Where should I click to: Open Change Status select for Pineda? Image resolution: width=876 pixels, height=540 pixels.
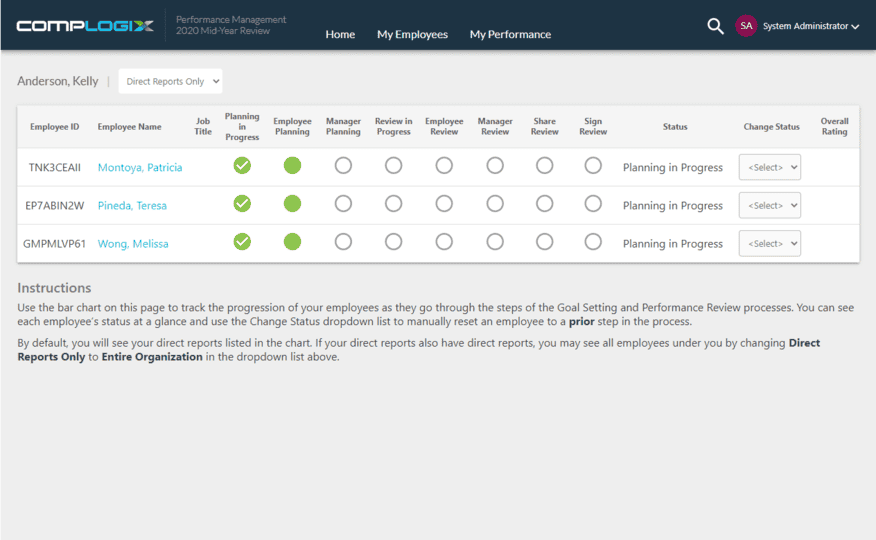pyautogui.click(x=770, y=206)
